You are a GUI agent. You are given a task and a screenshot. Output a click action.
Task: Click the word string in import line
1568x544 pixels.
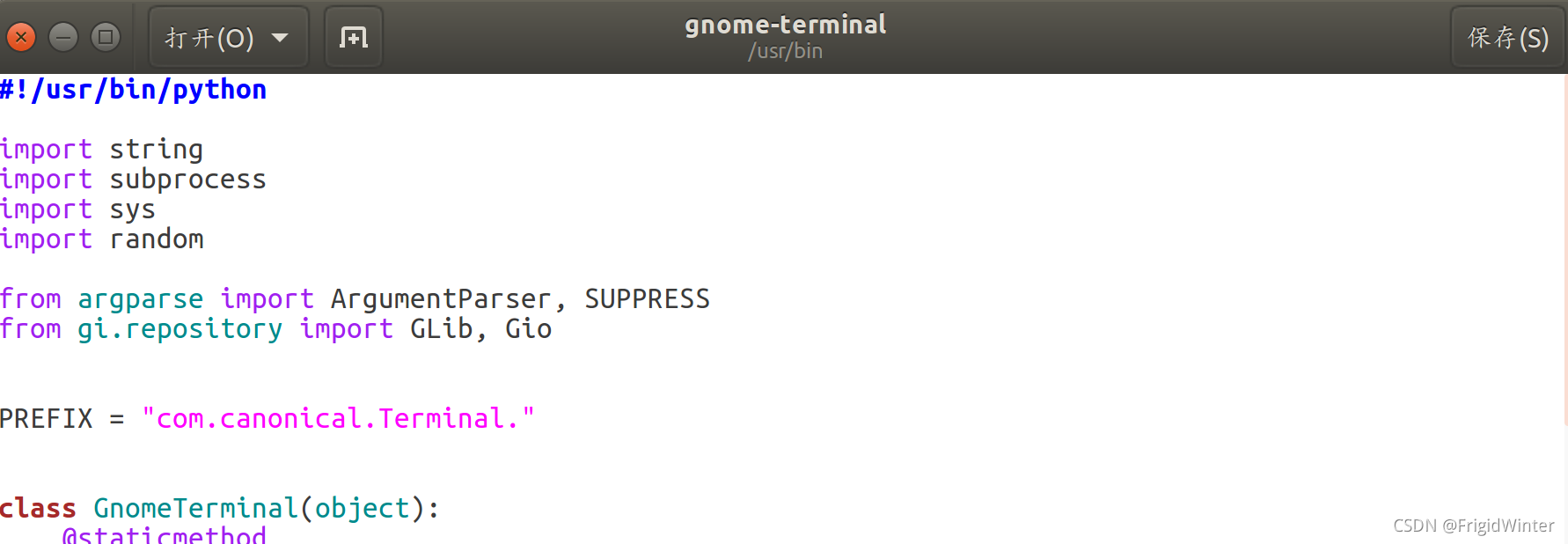(x=156, y=150)
